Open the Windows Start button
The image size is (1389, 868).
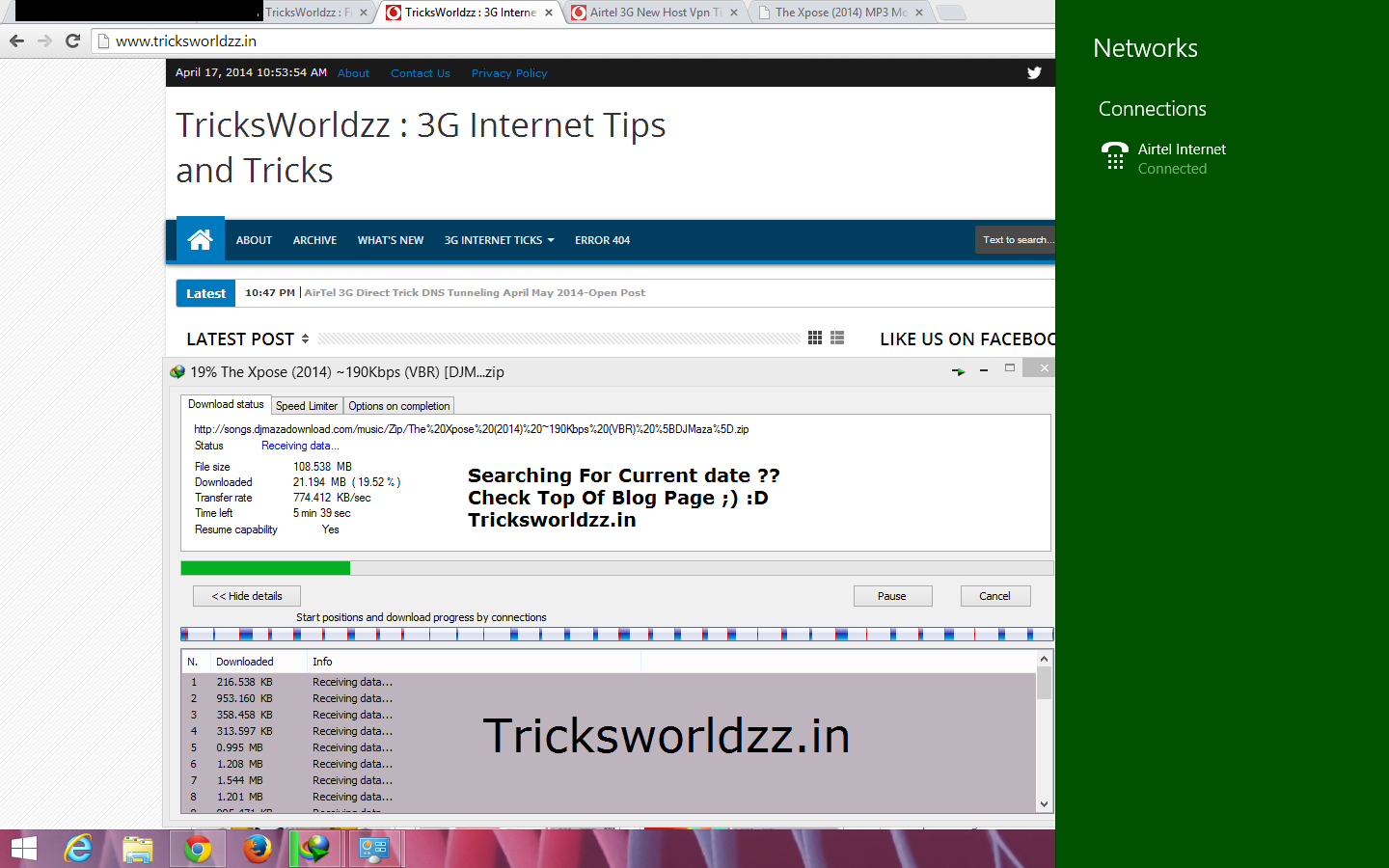[x=23, y=849]
